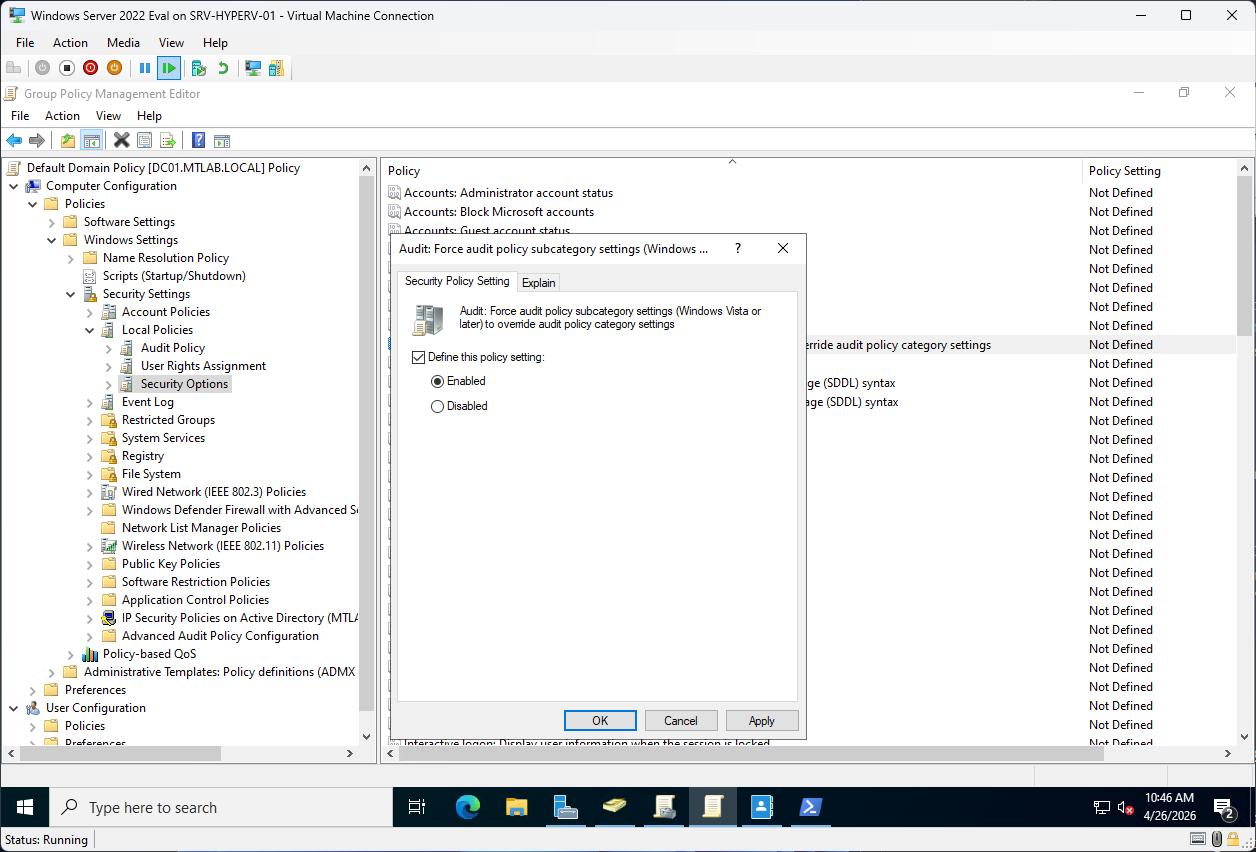Open Task View on the taskbar
The width and height of the screenshot is (1256, 852).
[x=417, y=807]
